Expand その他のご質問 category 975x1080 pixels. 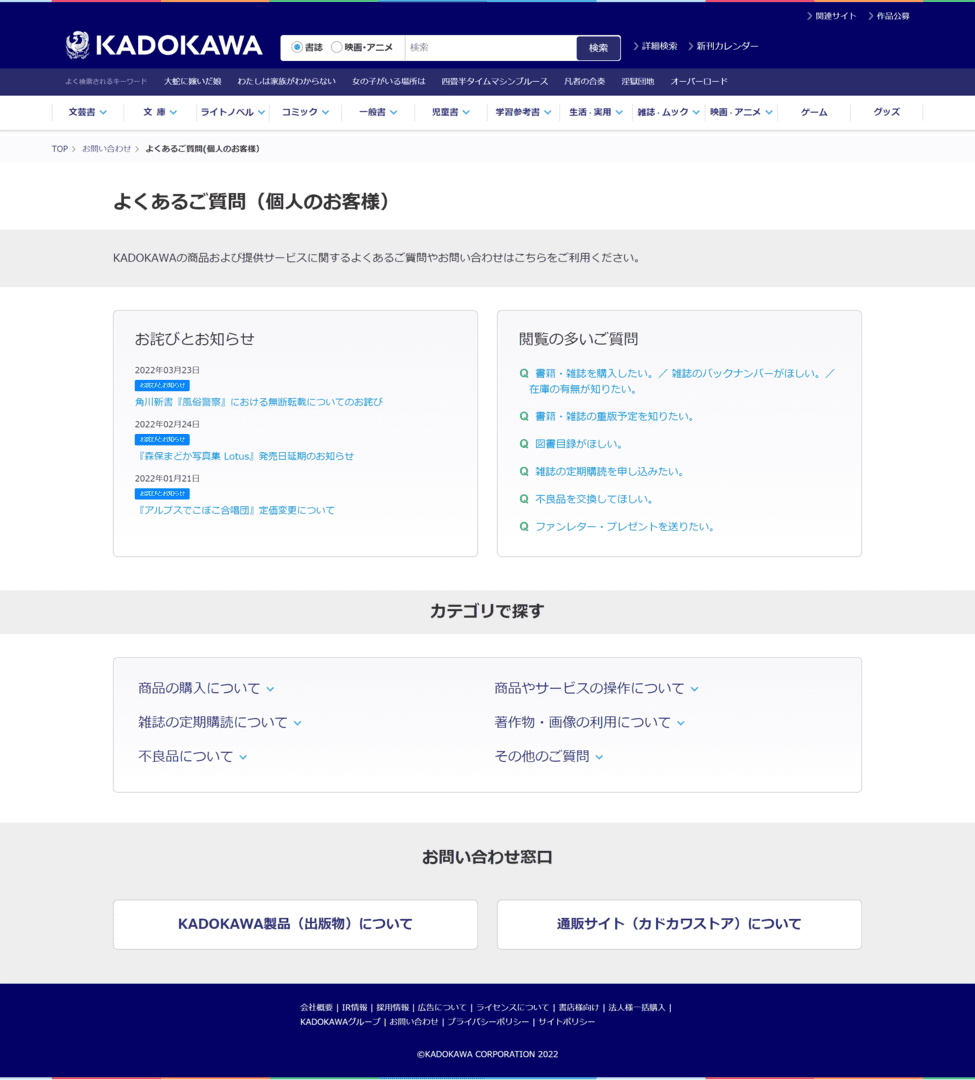click(x=549, y=756)
